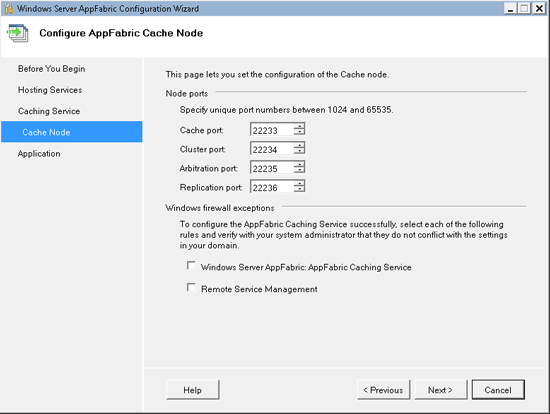Click the Arbitration port field showing 22235
Viewport: 550px width, 414px height.
coord(272,168)
